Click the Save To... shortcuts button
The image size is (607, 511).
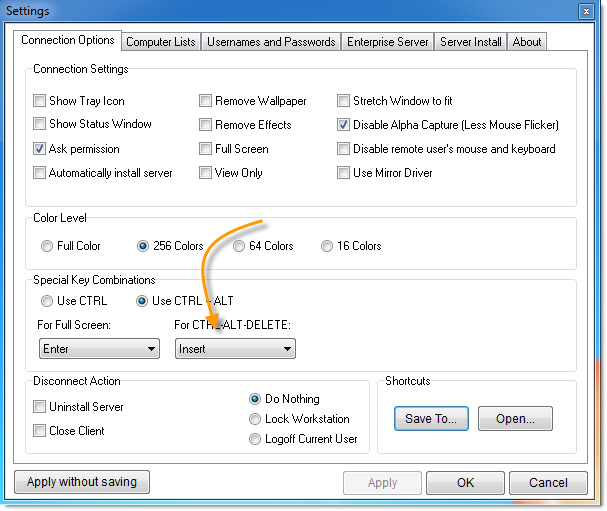[x=431, y=418]
